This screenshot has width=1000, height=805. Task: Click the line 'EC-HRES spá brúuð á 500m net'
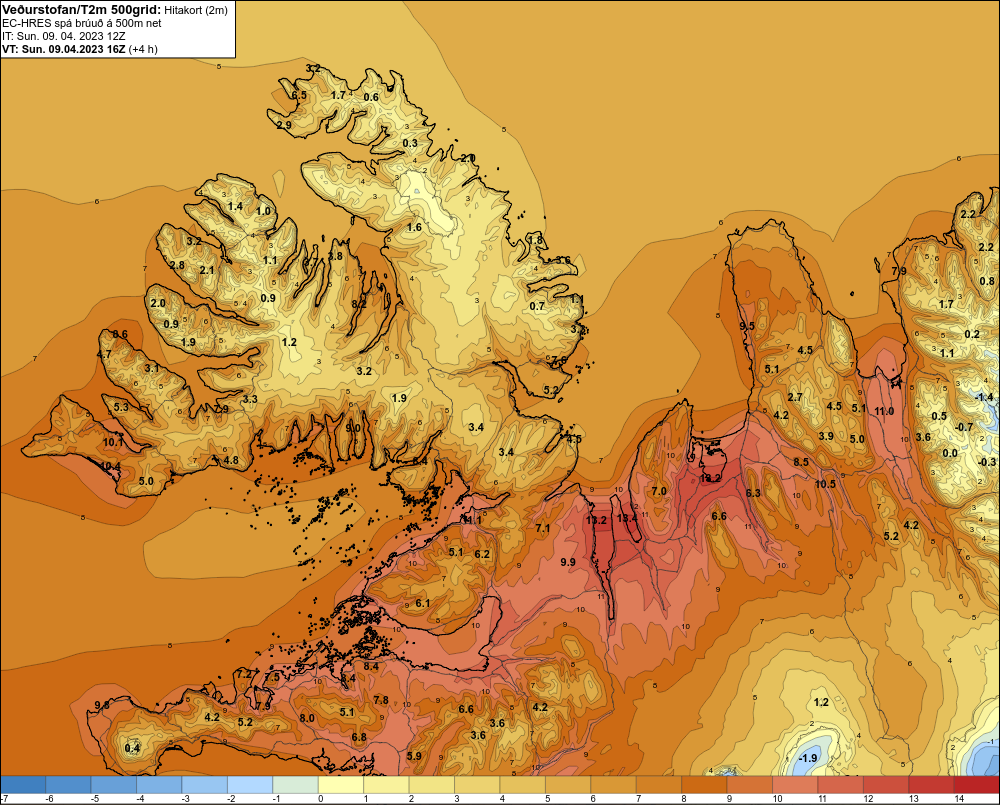click(x=82, y=23)
